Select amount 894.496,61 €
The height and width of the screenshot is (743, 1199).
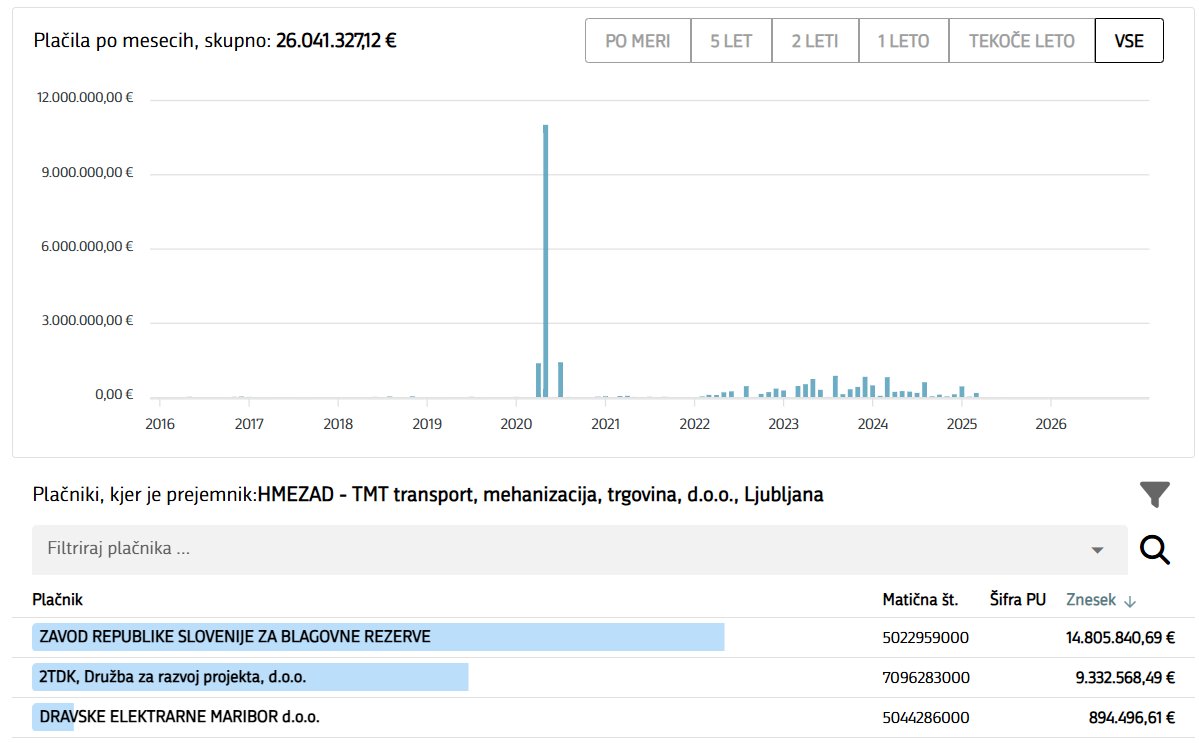(x=1132, y=718)
